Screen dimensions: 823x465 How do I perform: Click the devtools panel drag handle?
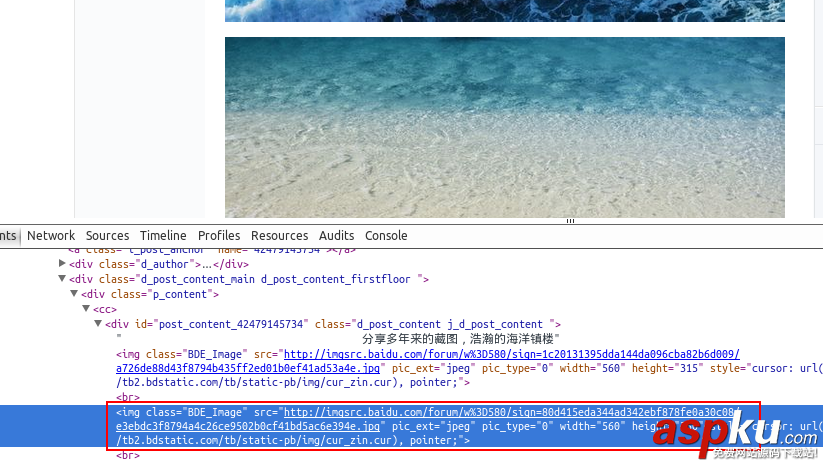tap(571, 221)
